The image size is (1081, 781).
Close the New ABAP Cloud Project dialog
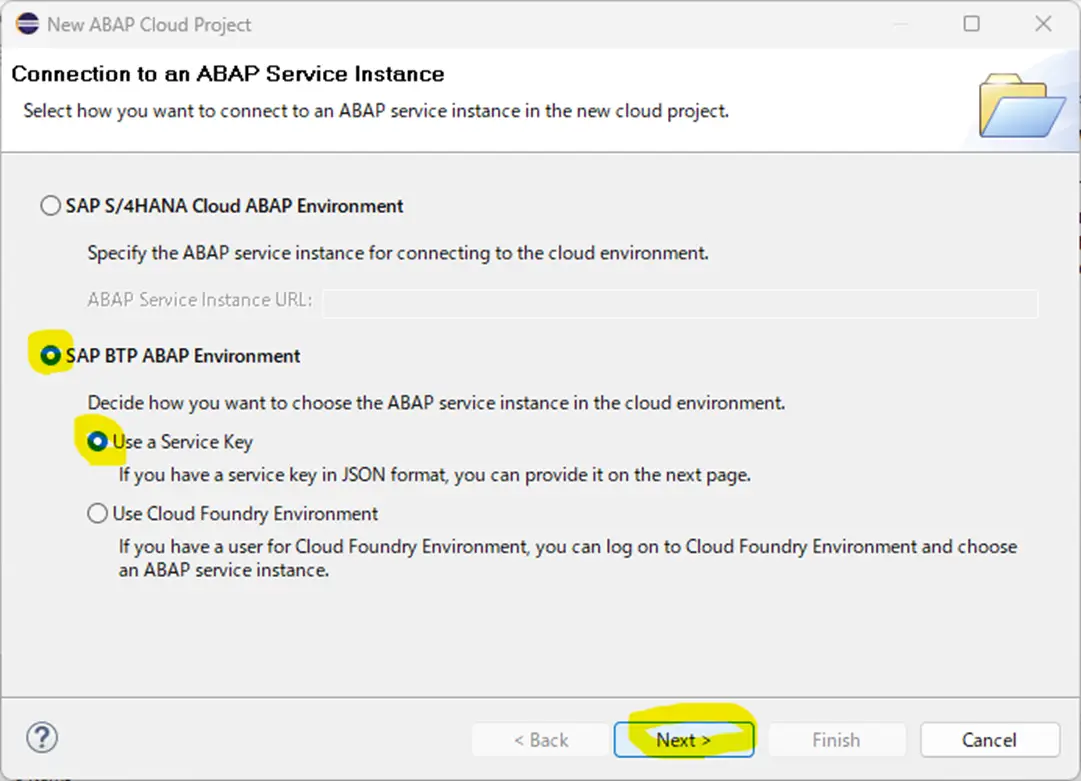pyautogui.click(x=1043, y=23)
